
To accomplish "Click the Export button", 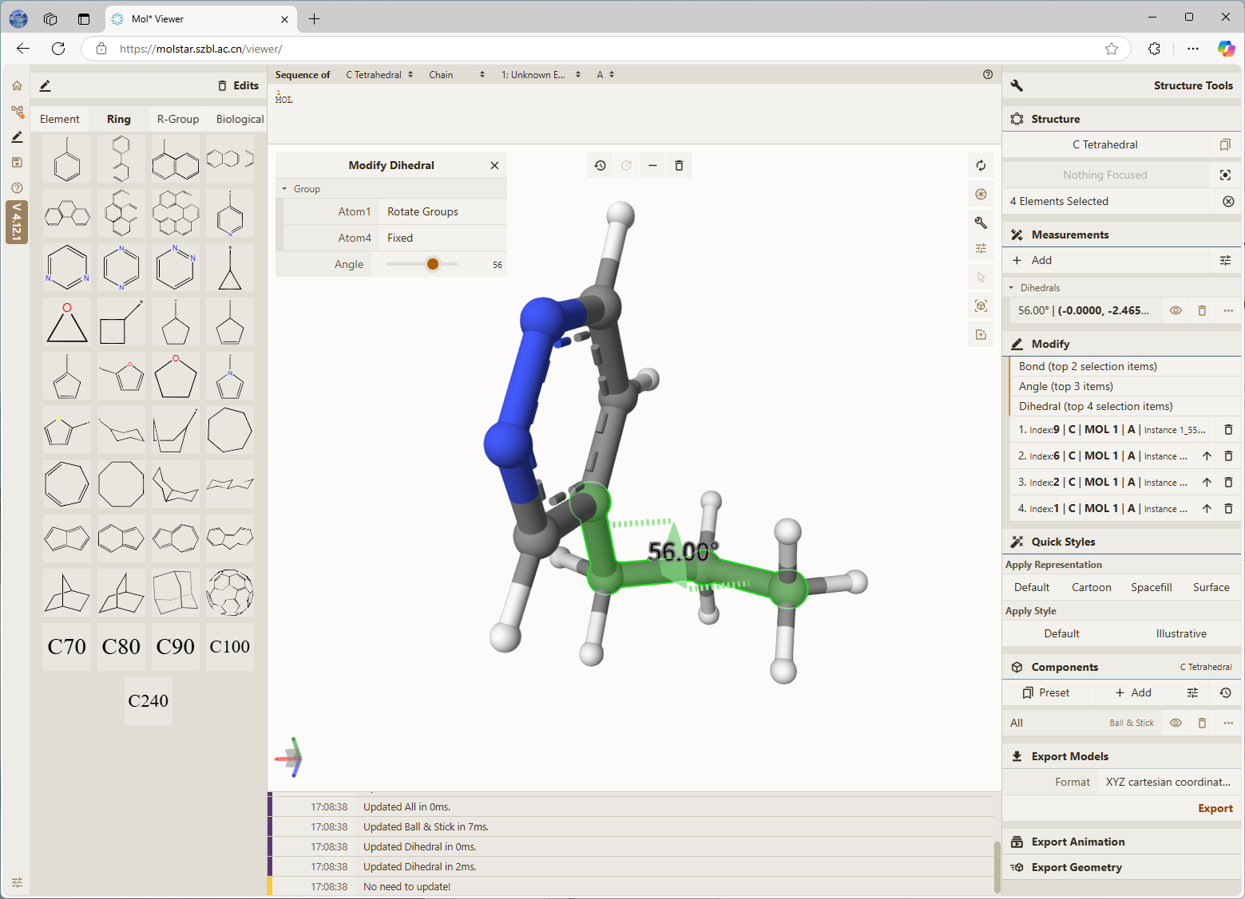I will coord(1215,808).
